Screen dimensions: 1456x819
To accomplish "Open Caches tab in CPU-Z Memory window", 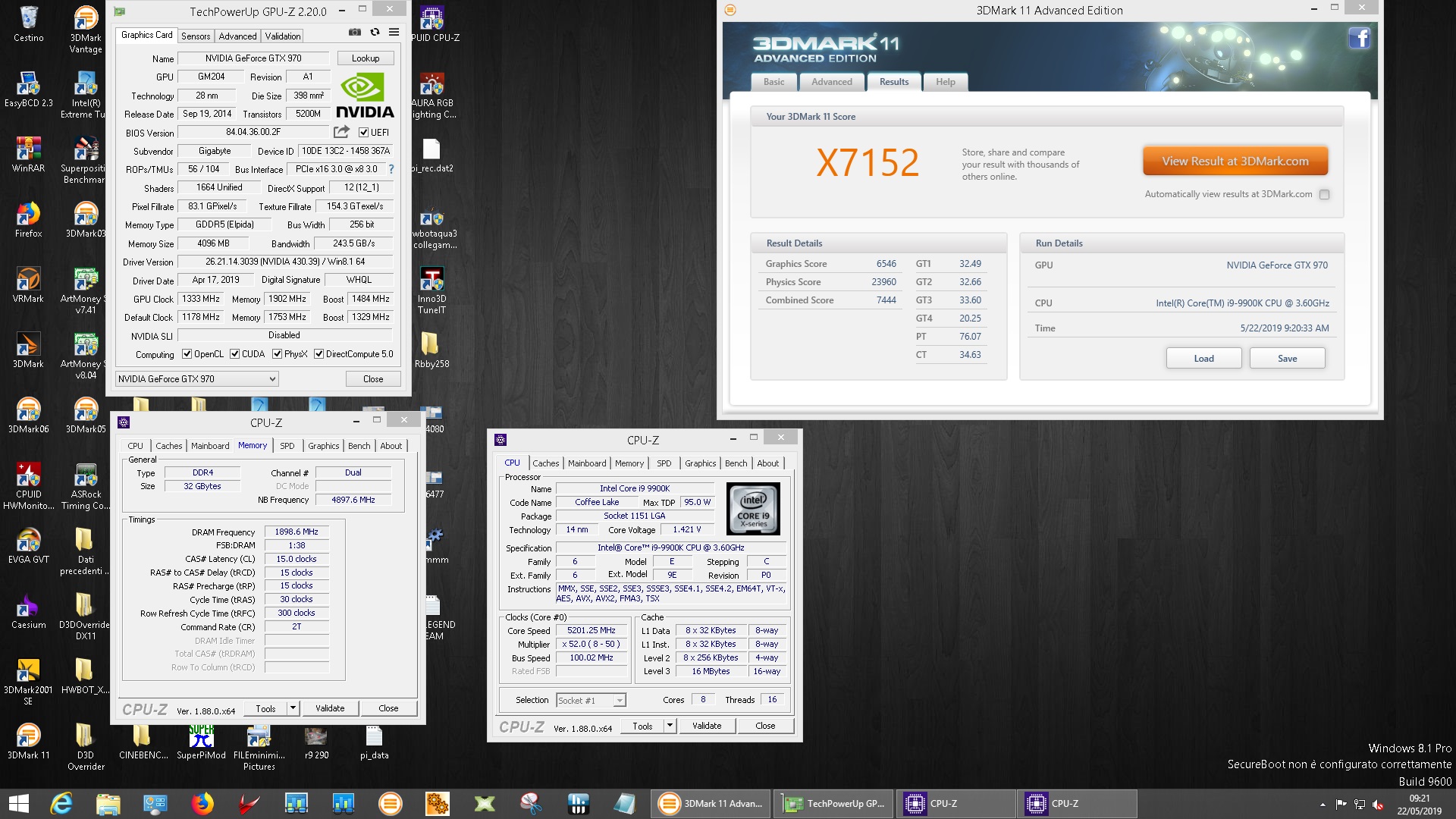I will pyautogui.click(x=168, y=446).
